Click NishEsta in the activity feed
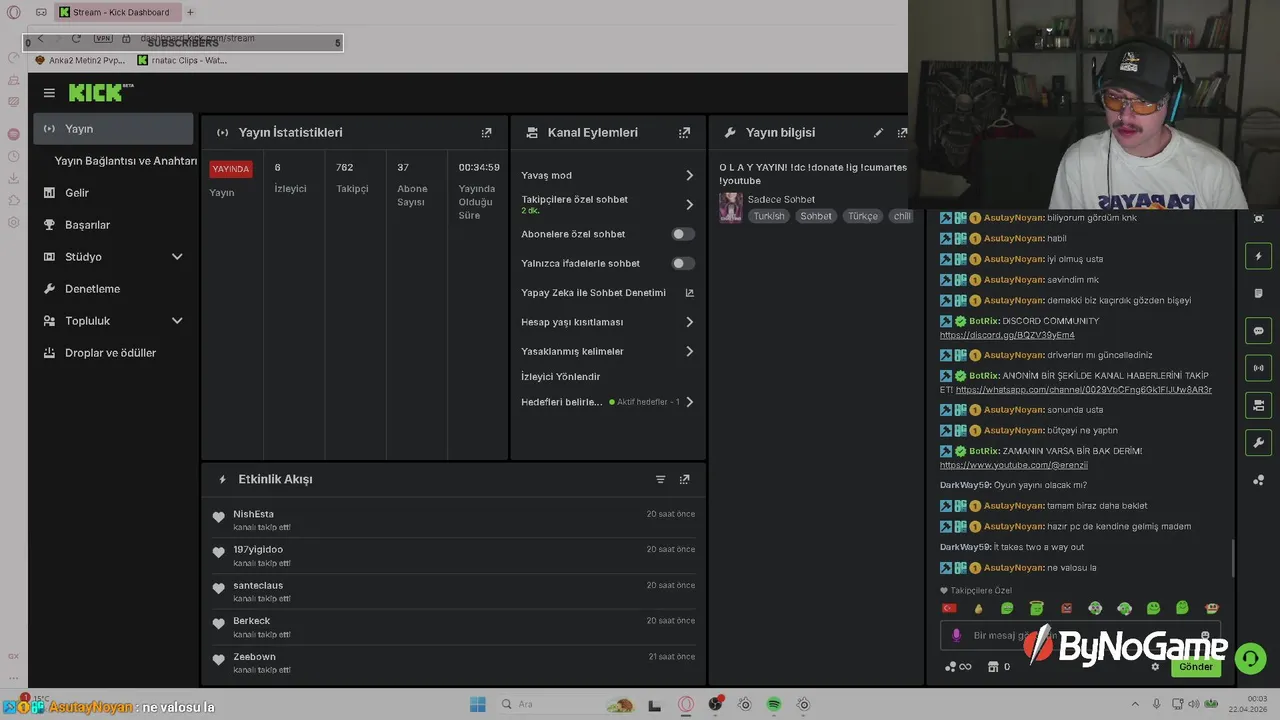 point(253,514)
